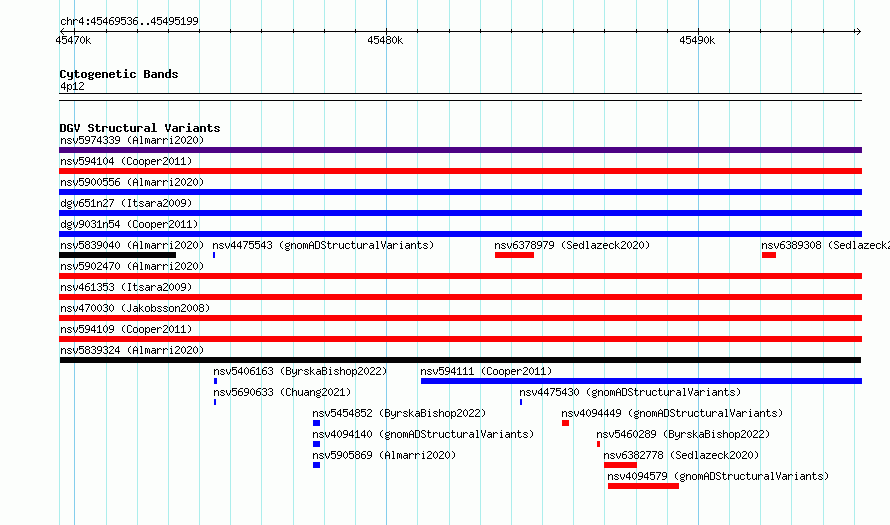Open variant label nsv5902470 (Almarri2020)
The image size is (890, 525).
[x=132, y=266]
